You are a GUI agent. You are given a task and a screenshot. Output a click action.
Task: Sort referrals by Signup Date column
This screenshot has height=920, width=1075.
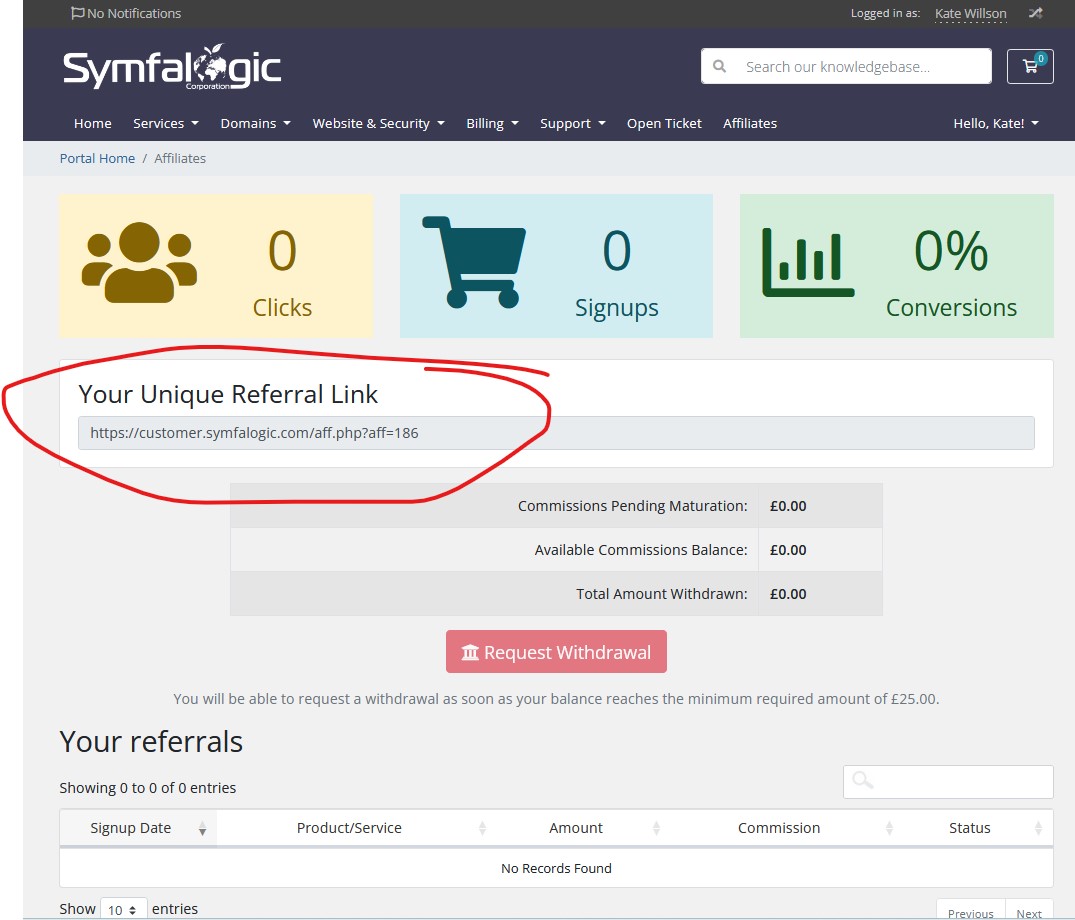pos(131,828)
